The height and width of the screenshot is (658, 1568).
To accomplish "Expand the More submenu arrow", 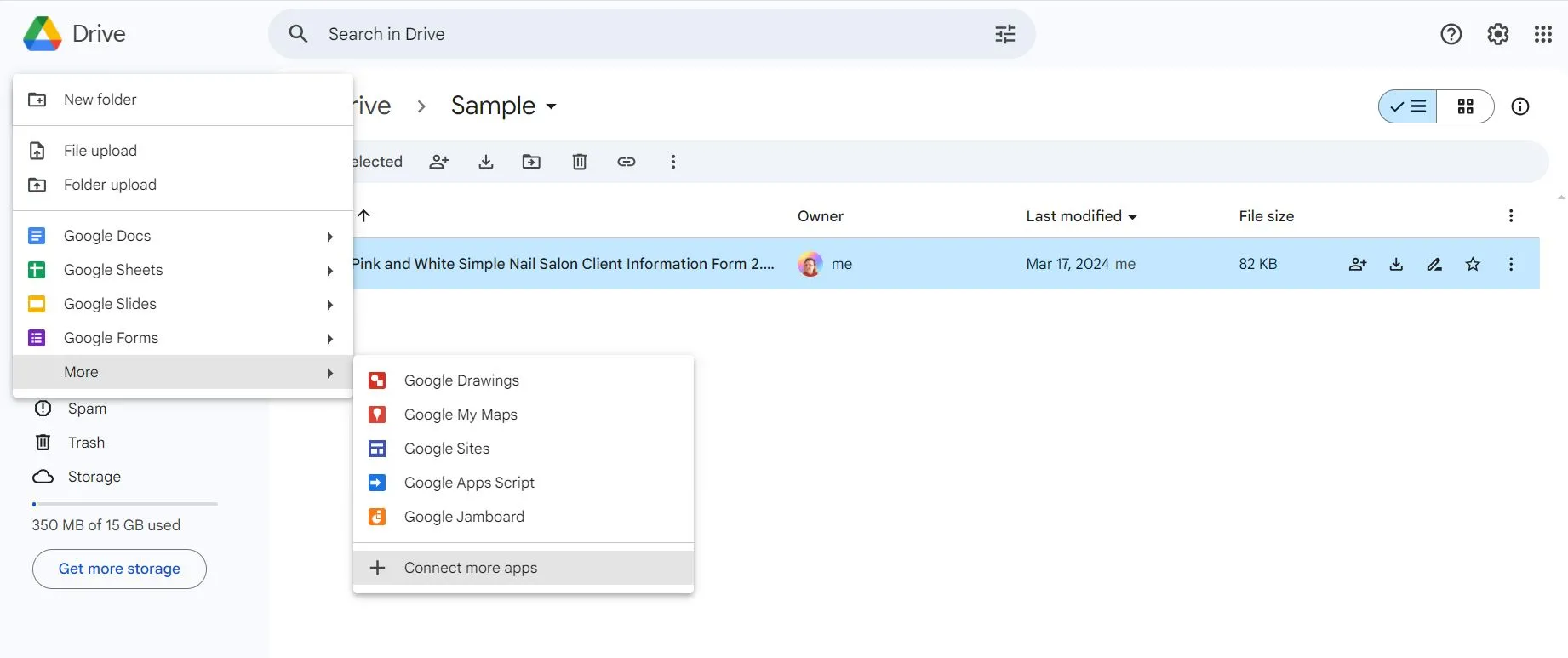I will (x=329, y=373).
